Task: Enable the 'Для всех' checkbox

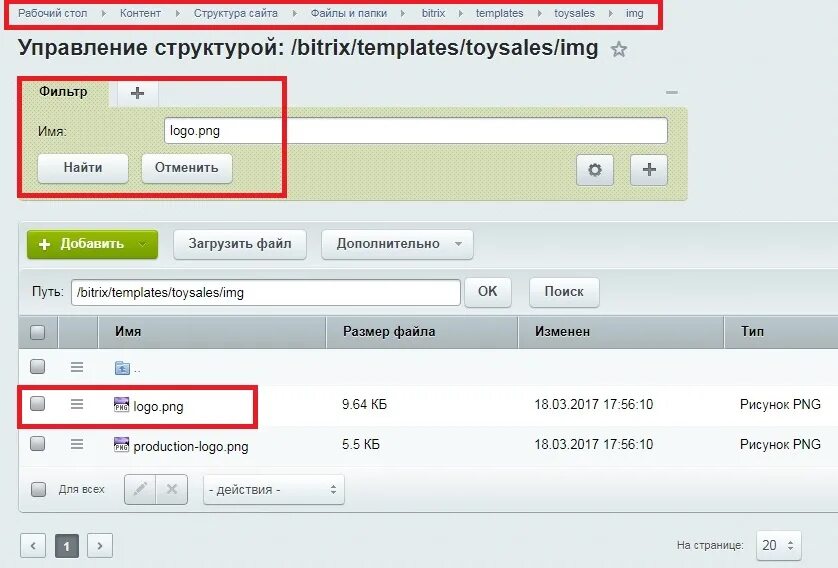Action: 38,489
